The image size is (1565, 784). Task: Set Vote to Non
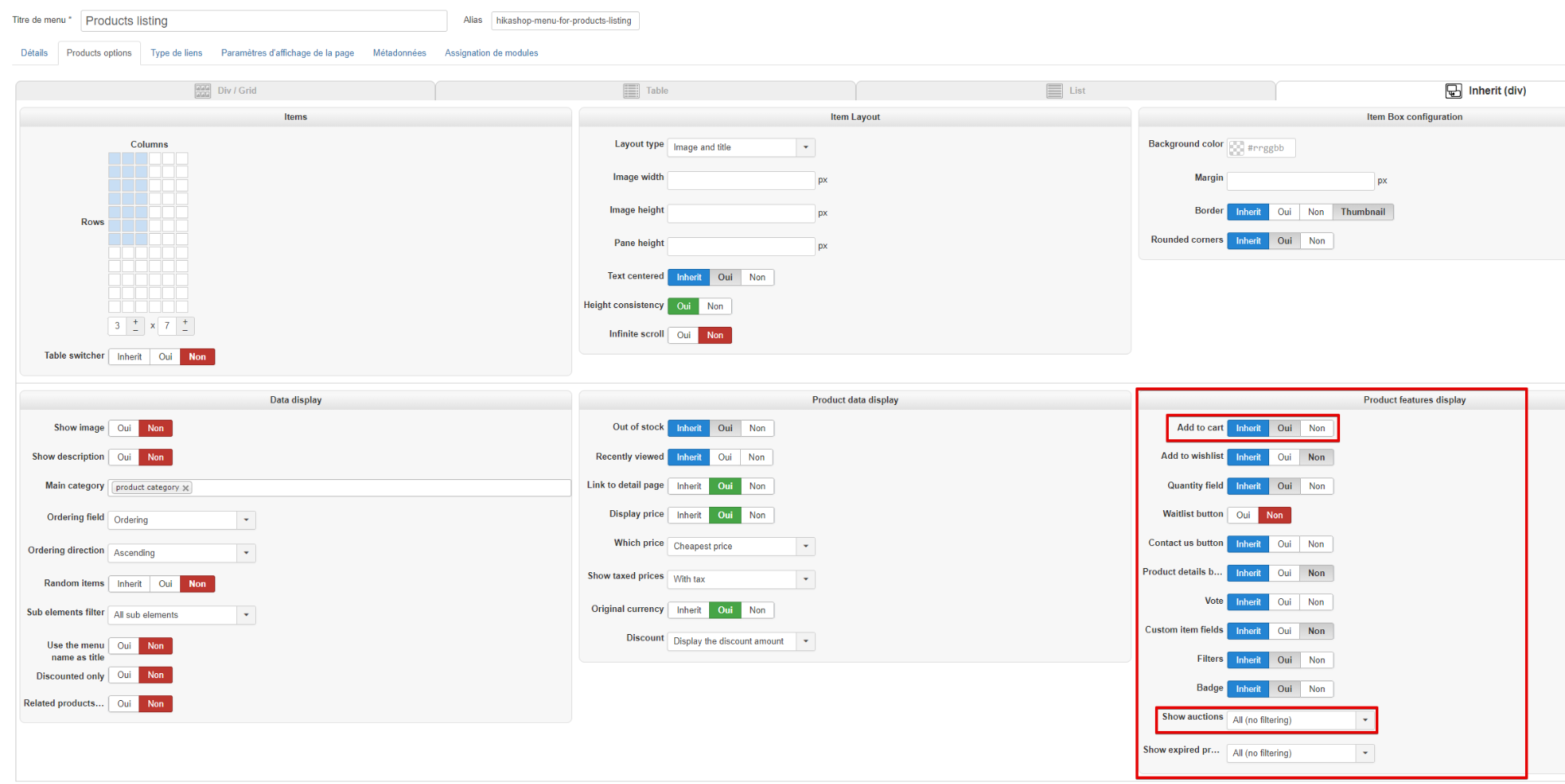coord(1316,602)
